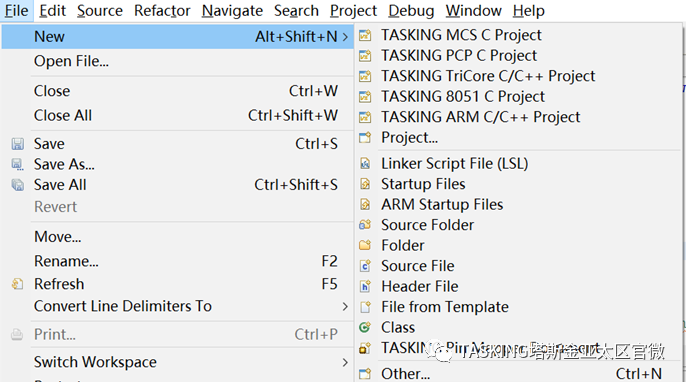The width and height of the screenshot is (686, 382).
Task: Create a new TASKING ARM C/C++ Project
Action: (x=518, y=117)
